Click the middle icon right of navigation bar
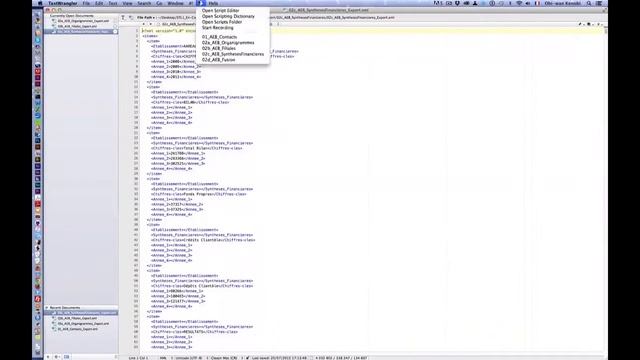 [x=589, y=24]
